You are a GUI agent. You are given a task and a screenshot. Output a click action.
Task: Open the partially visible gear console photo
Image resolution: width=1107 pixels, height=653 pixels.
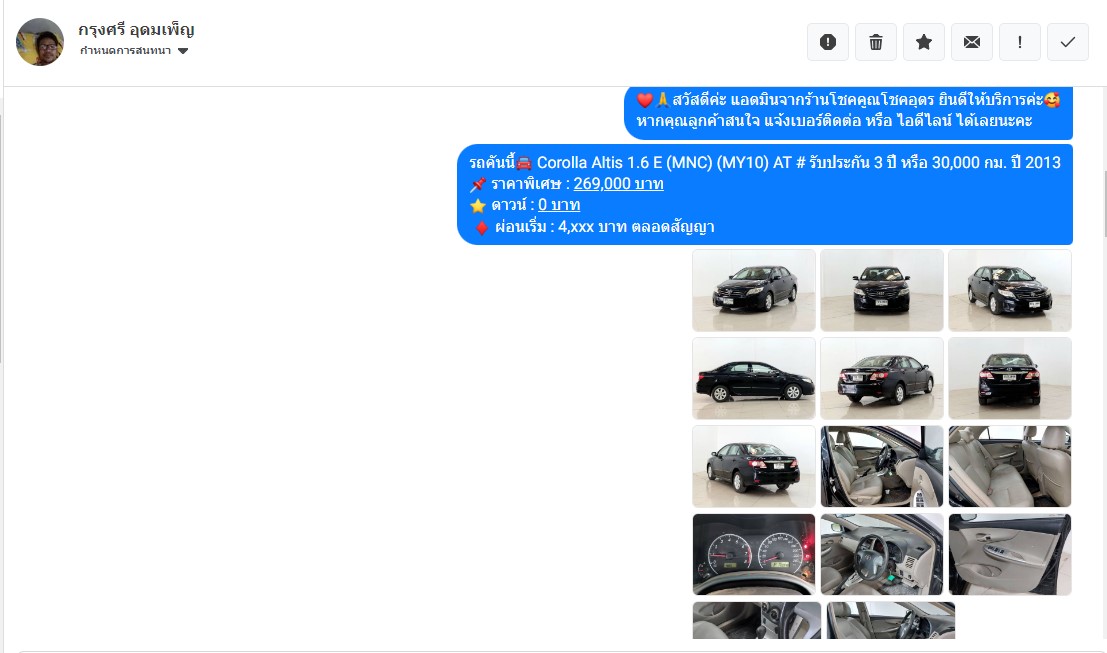[757, 621]
